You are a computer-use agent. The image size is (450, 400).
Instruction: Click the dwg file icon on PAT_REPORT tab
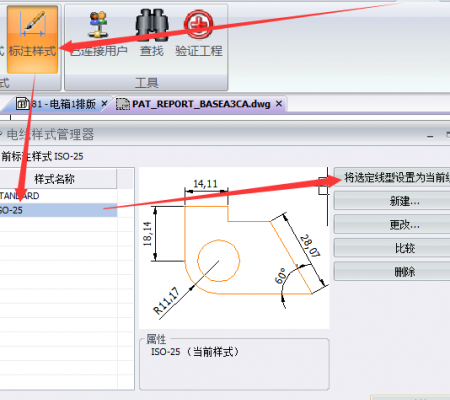(x=123, y=104)
